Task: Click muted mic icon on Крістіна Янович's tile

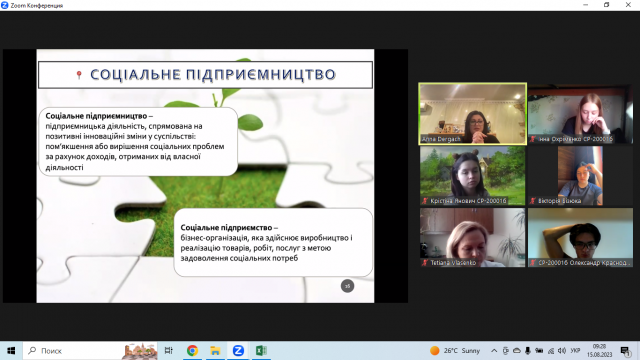Action: click(425, 201)
